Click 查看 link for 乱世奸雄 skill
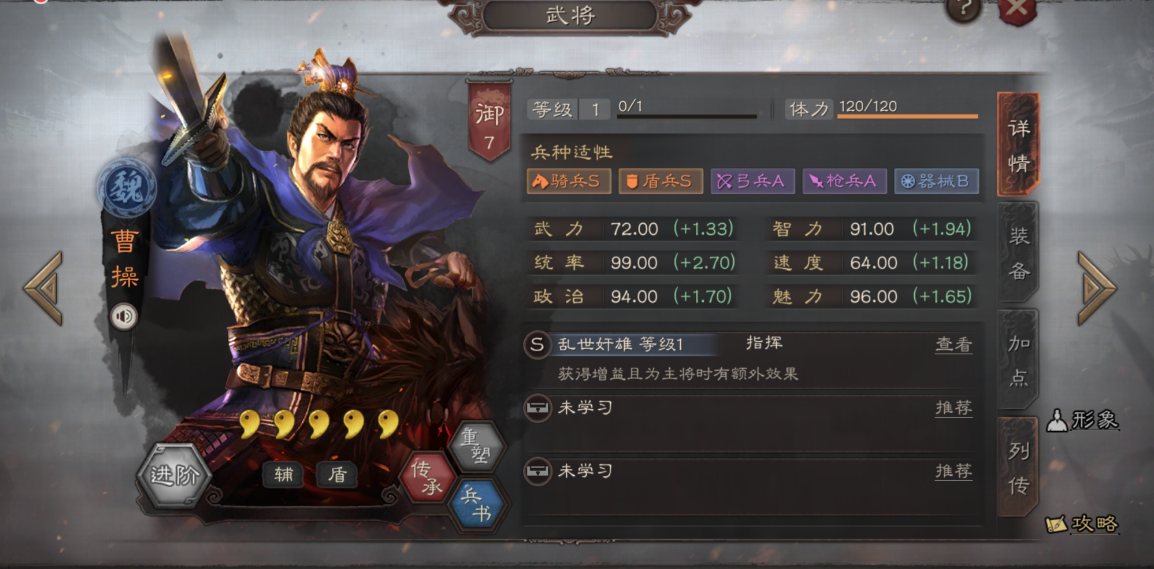The width and height of the screenshot is (1154, 569). point(954,344)
